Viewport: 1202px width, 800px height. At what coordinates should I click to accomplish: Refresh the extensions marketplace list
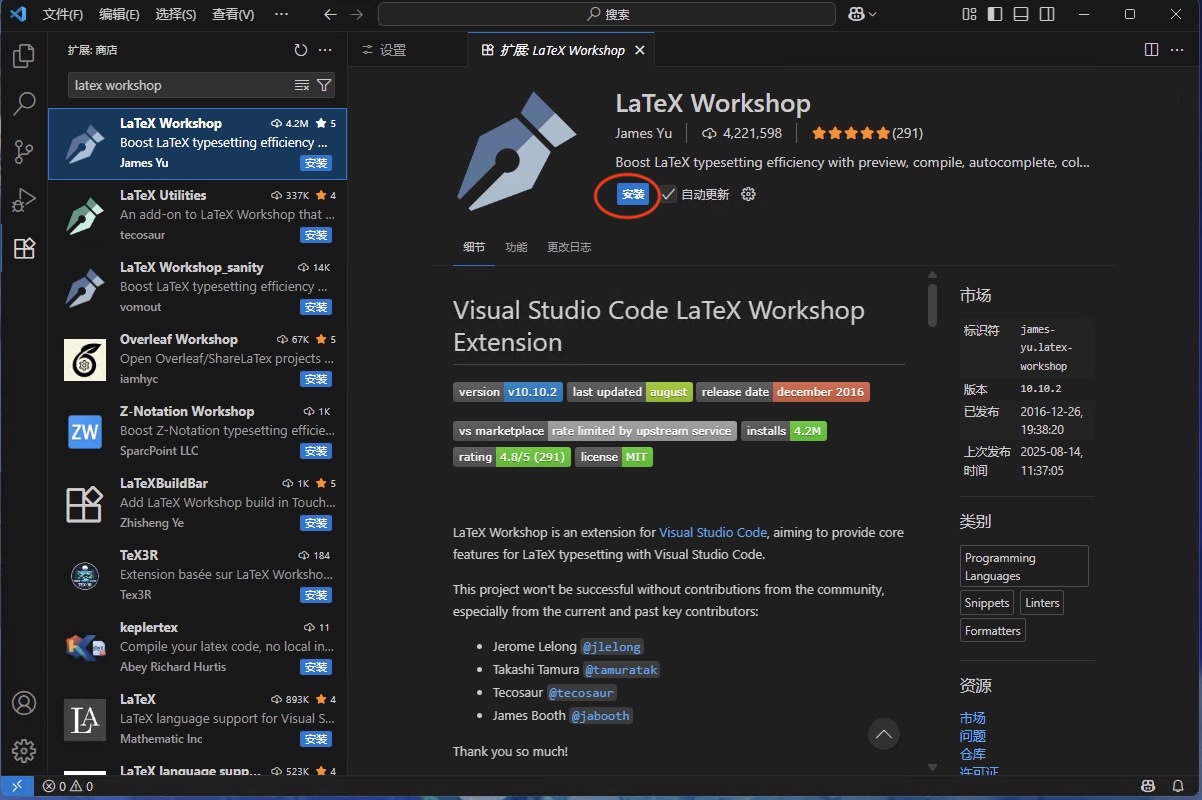tap(301, 50)
